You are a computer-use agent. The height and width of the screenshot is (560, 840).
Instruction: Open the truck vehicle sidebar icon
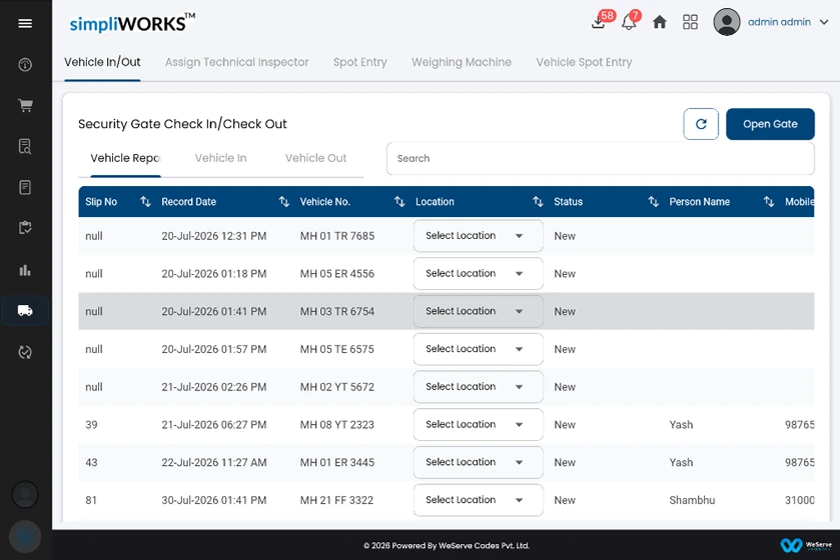(25, 311)
